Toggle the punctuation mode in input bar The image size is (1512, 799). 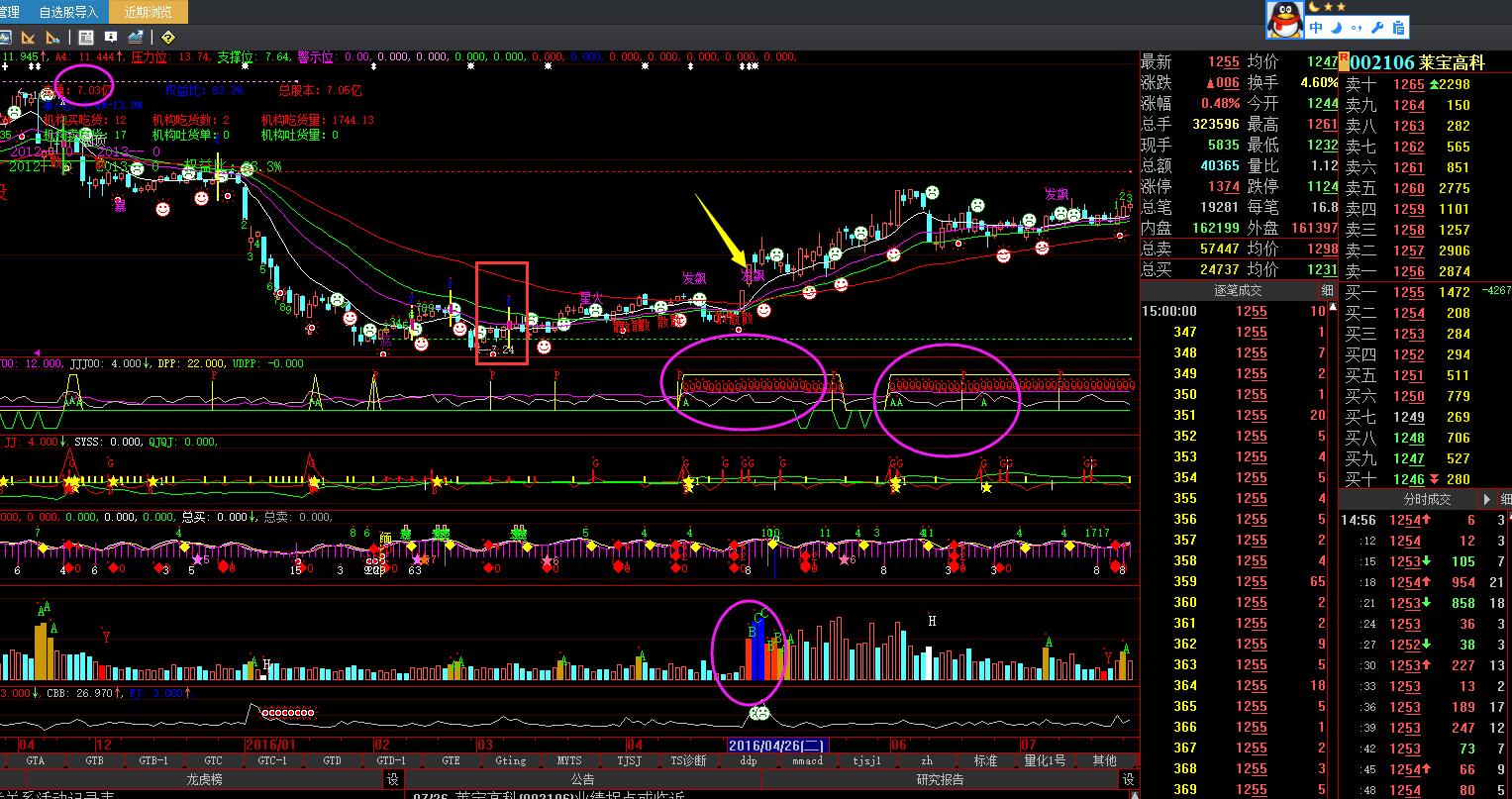pos(1356,28)
